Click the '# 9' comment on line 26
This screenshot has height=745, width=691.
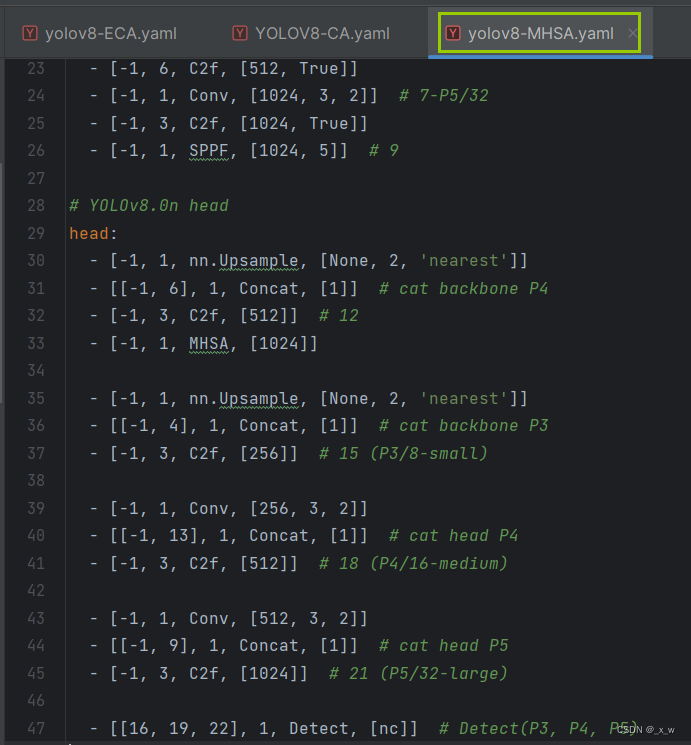pos(384,151)
